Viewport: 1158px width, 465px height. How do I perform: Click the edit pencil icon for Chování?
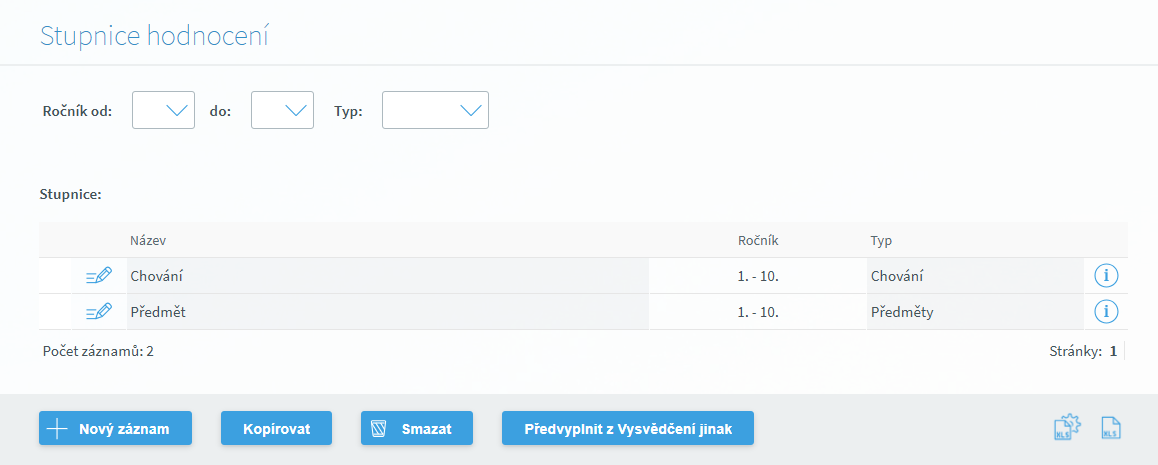99,276
